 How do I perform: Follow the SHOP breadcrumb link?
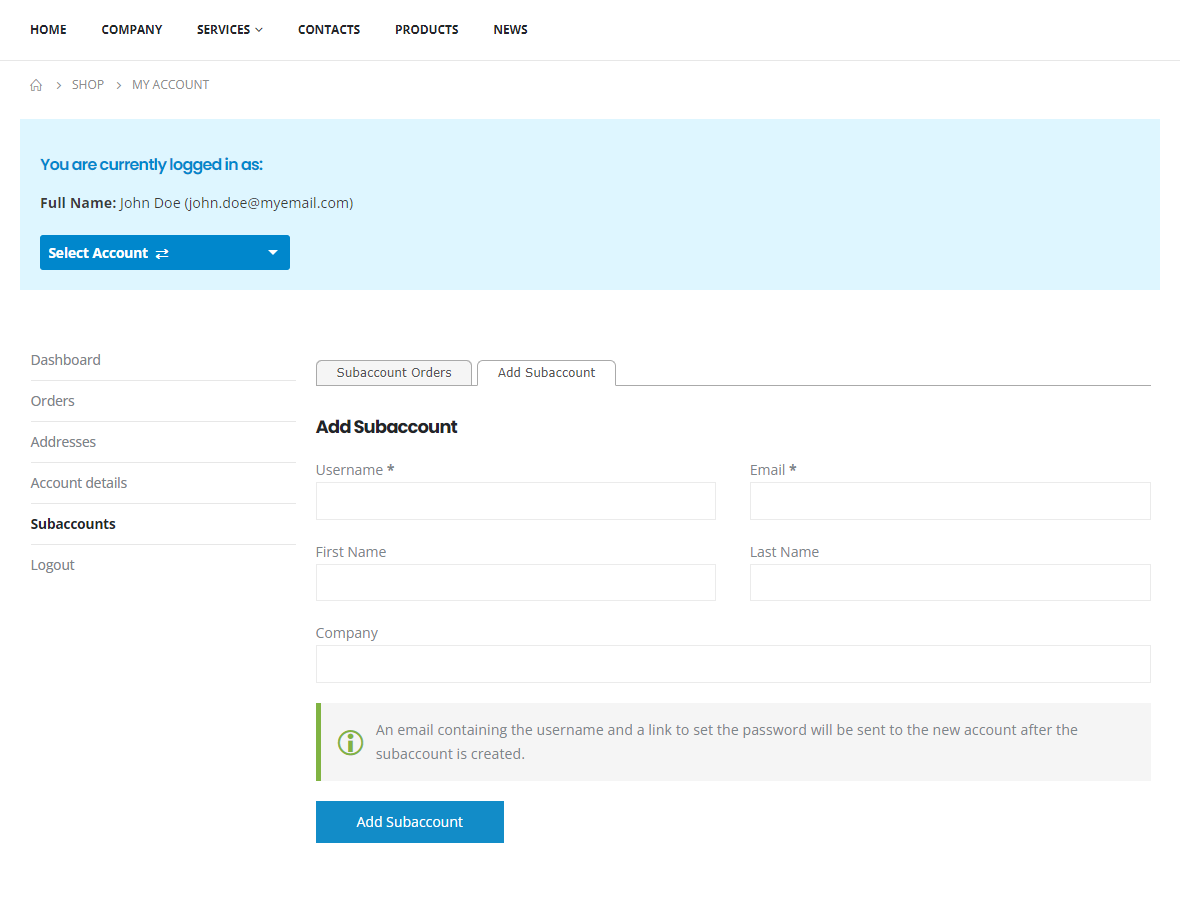click(88, 85)
